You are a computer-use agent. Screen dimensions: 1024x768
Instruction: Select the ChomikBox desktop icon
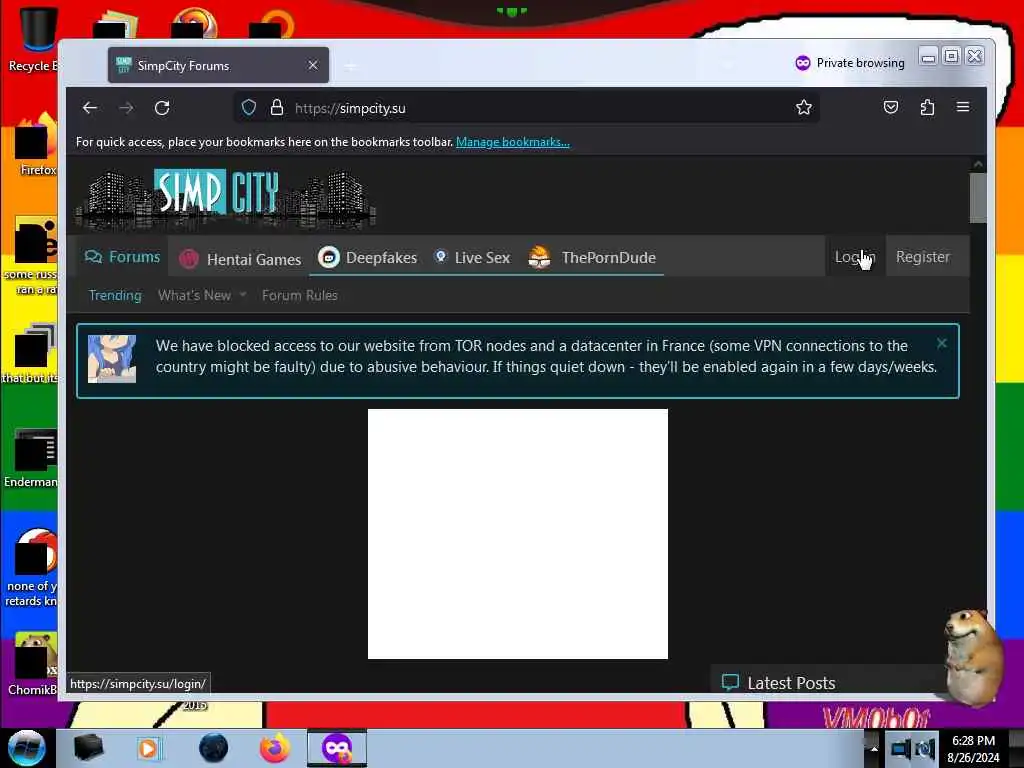tap(33, 664)
